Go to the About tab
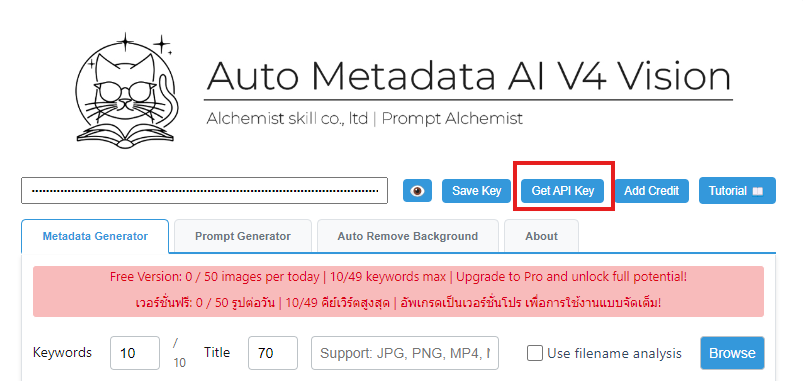The height and width of the screenshot is (381, 803). tap(541, 237)
